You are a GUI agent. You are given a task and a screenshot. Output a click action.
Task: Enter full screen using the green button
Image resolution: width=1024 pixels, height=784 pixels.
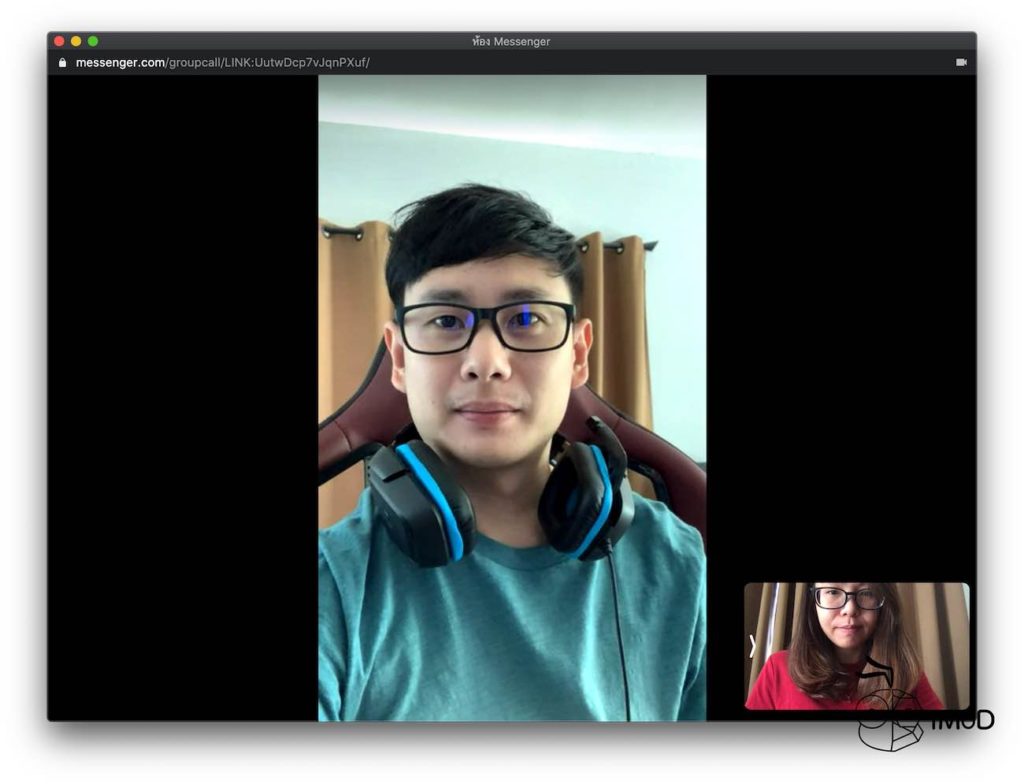point(93,41)
